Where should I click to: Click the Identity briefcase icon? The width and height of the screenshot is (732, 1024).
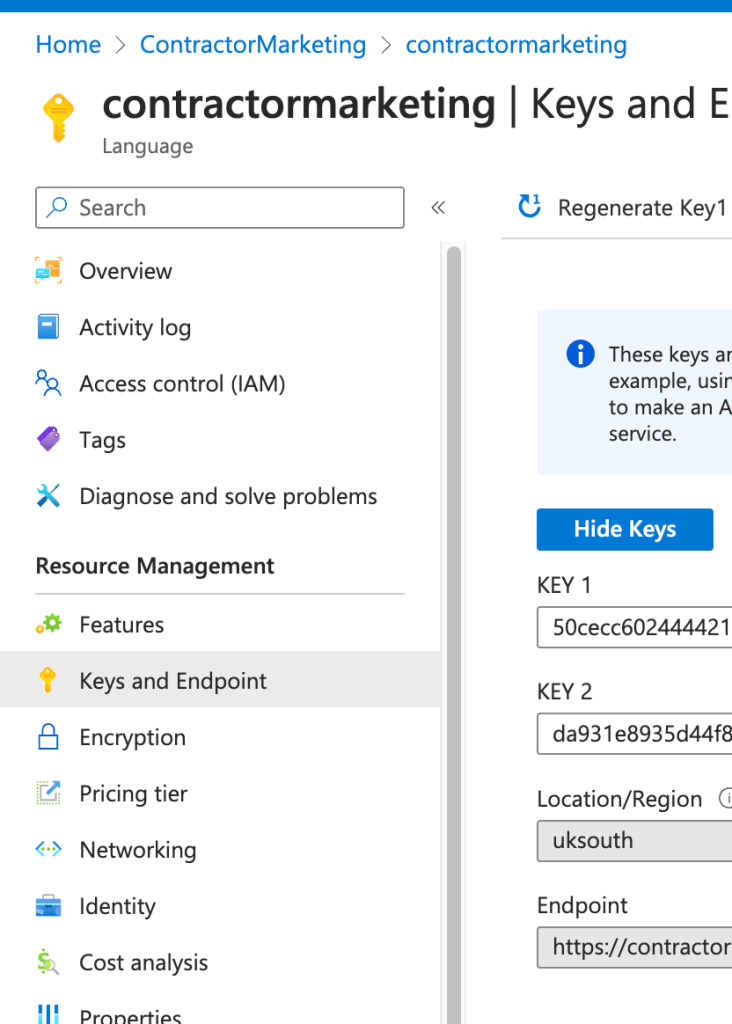(x=48, y=906)
